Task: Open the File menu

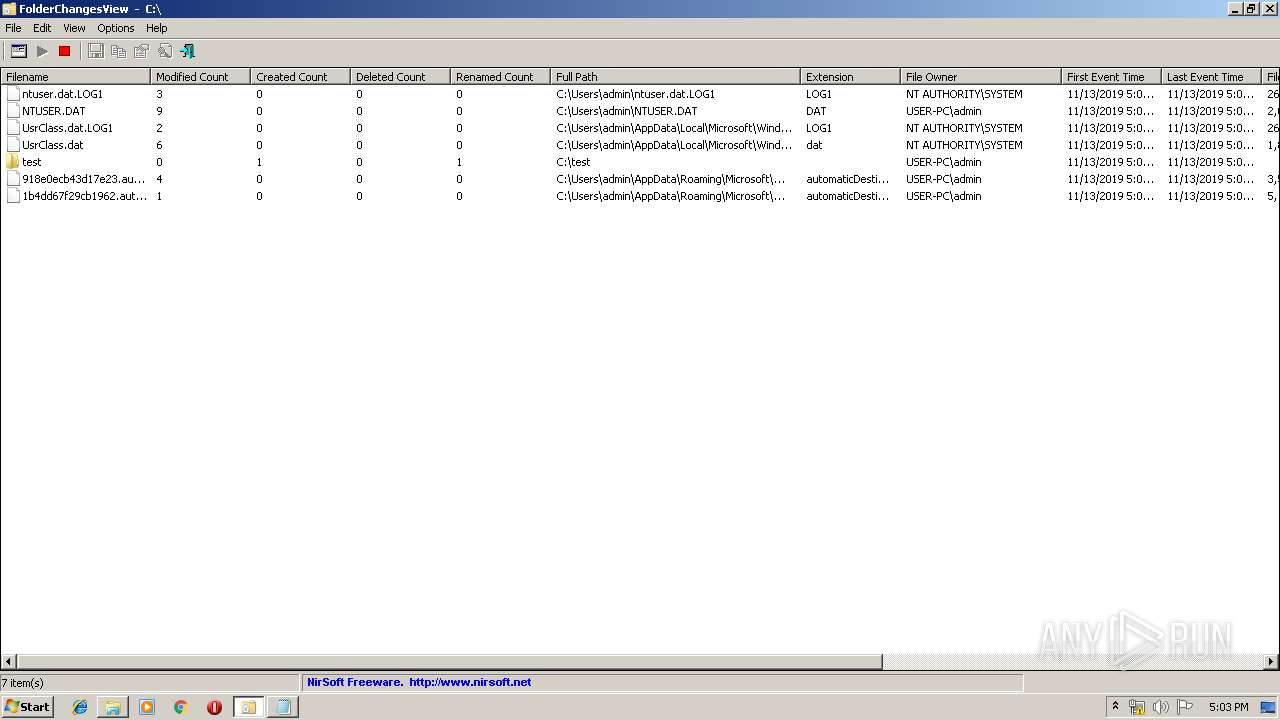Action: click(x=13, y=28)
